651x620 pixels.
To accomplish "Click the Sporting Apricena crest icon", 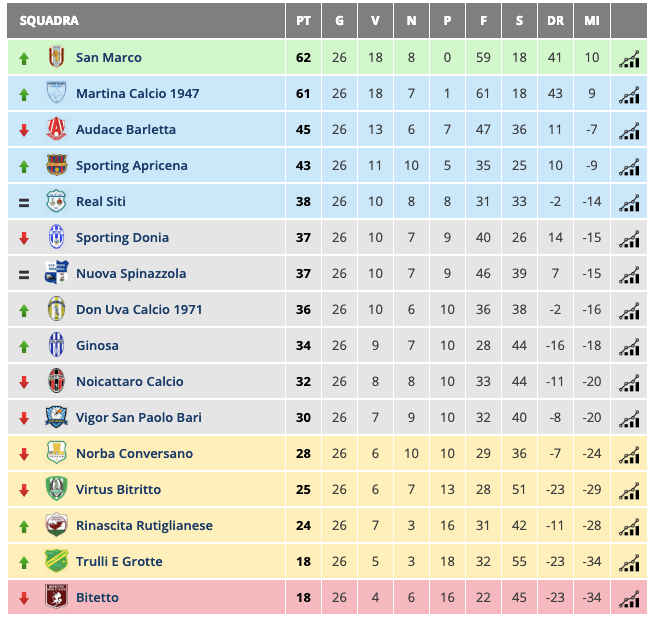I will point(56,166).
